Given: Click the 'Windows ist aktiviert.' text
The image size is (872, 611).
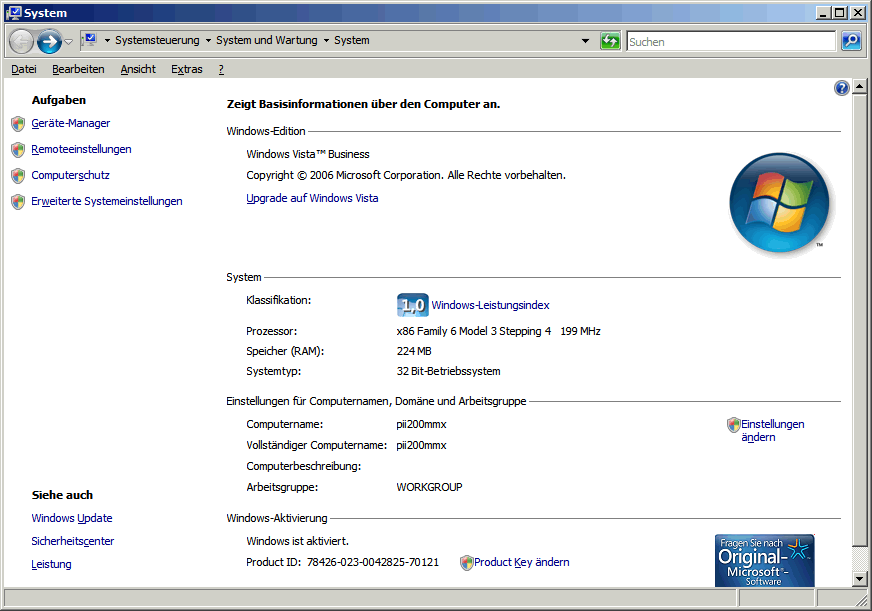Looking at the screenshot, I should pos(298,541).
